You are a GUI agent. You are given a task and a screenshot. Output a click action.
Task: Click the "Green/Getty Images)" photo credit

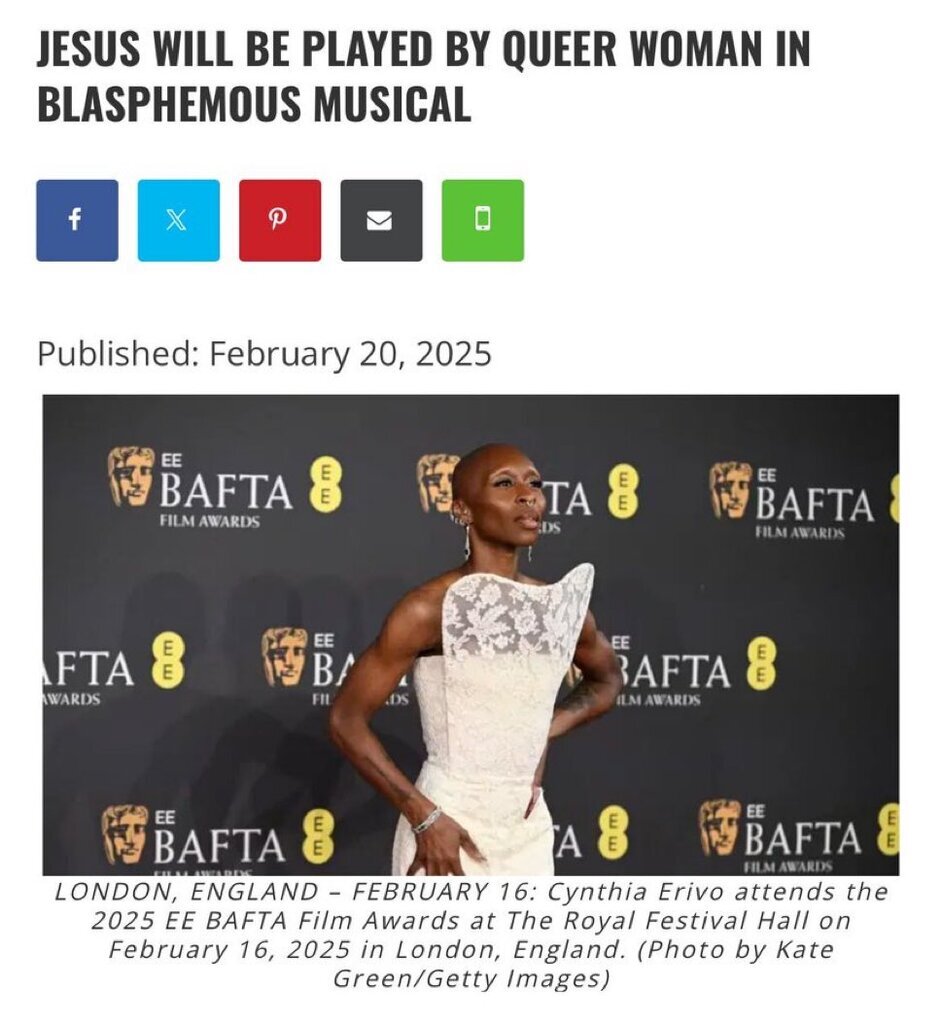[471, 978]
